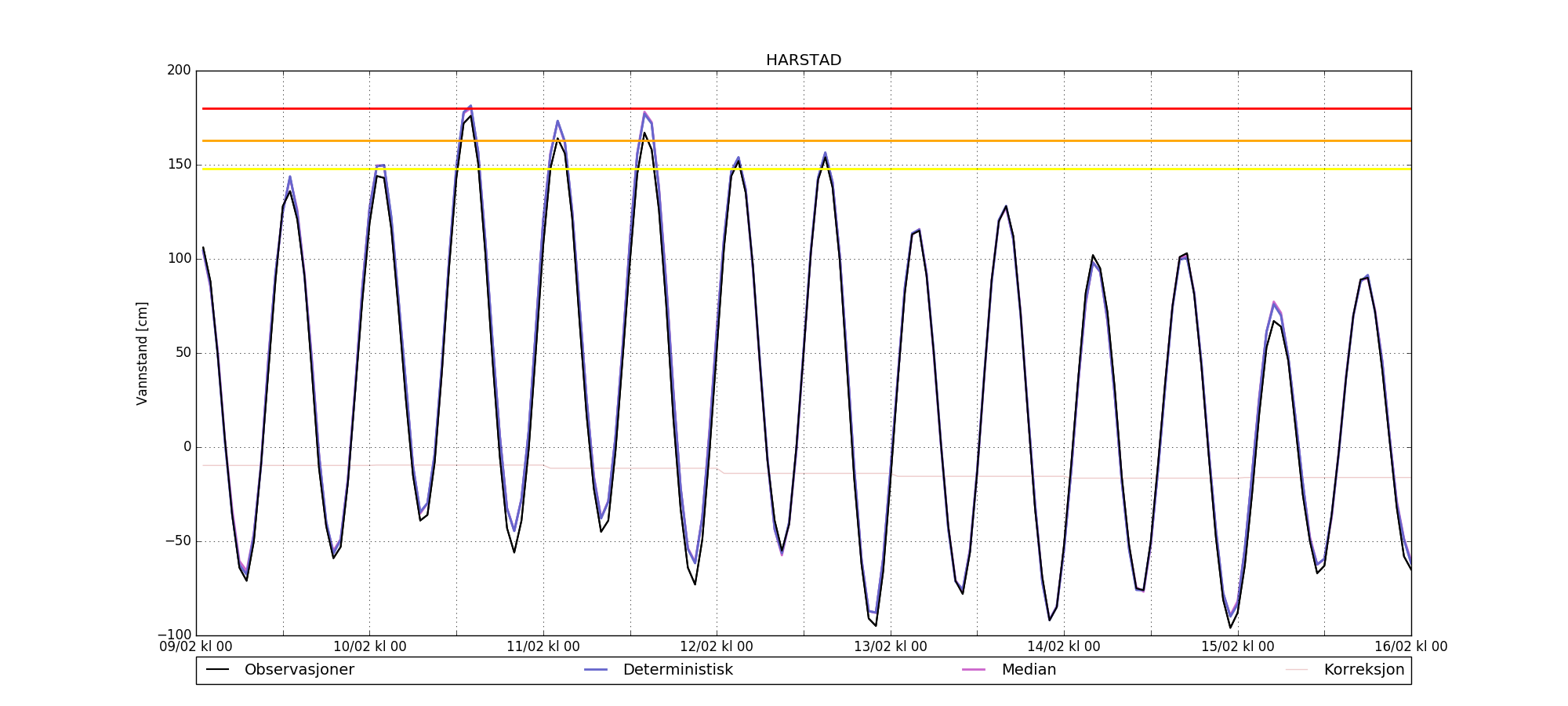The width and height of the screenshot is (1568, 706).
Task: Select the Observasjoner legend label
Action: click(299, 670)
